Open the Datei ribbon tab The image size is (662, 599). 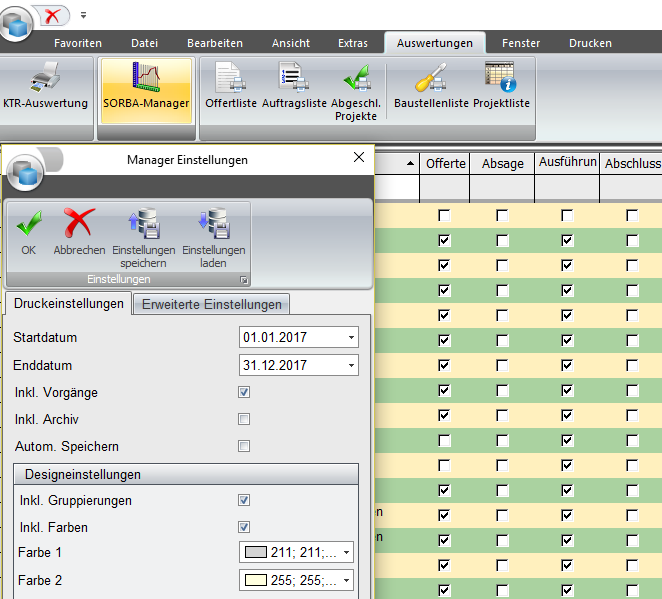tap(144, 43)
